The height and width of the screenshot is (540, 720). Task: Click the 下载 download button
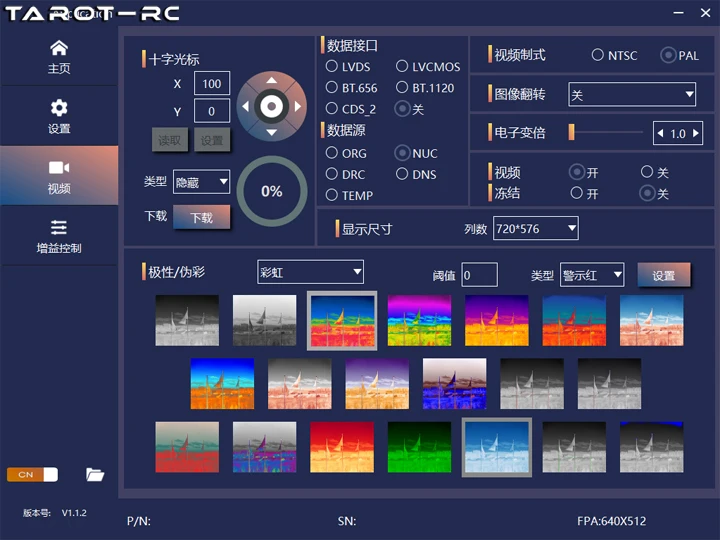(202, 217)
